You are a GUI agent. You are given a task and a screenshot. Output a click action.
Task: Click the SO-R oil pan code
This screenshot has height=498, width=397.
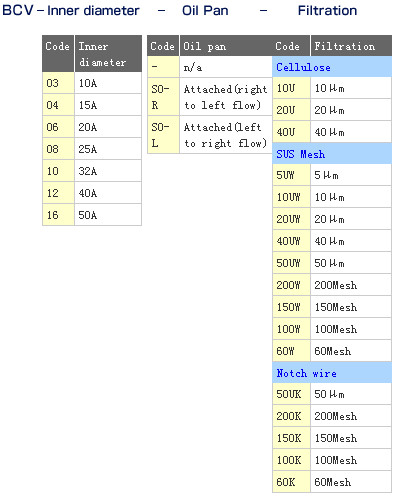point(163,97)
